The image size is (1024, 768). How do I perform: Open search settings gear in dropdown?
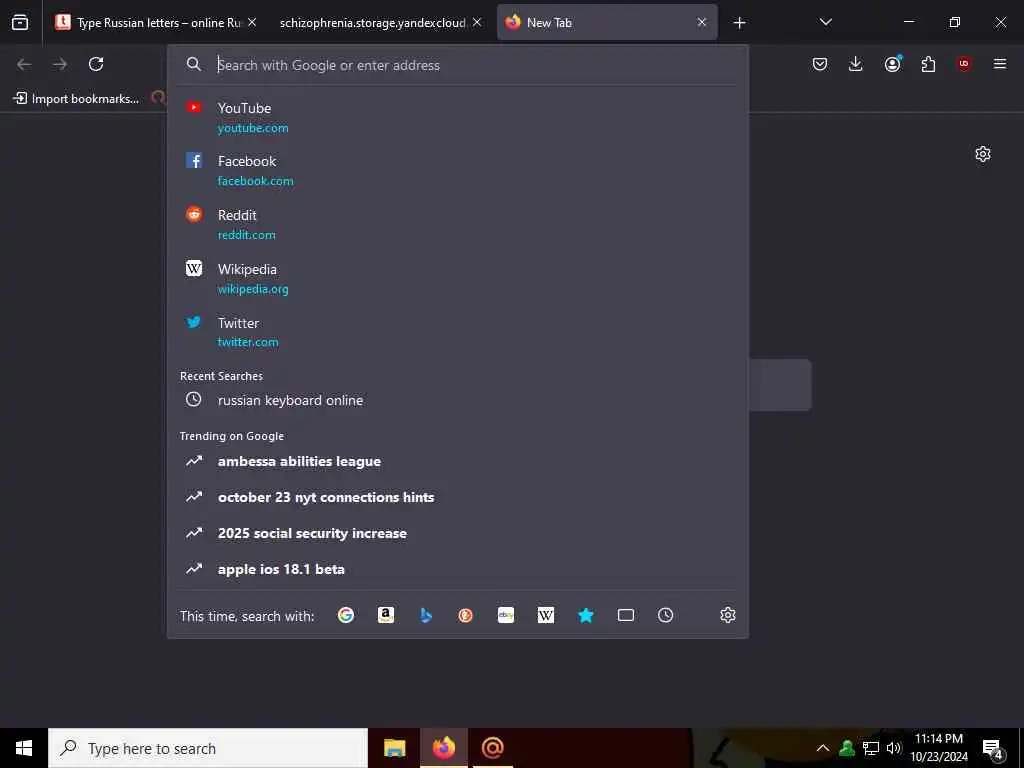click(728, 615)
